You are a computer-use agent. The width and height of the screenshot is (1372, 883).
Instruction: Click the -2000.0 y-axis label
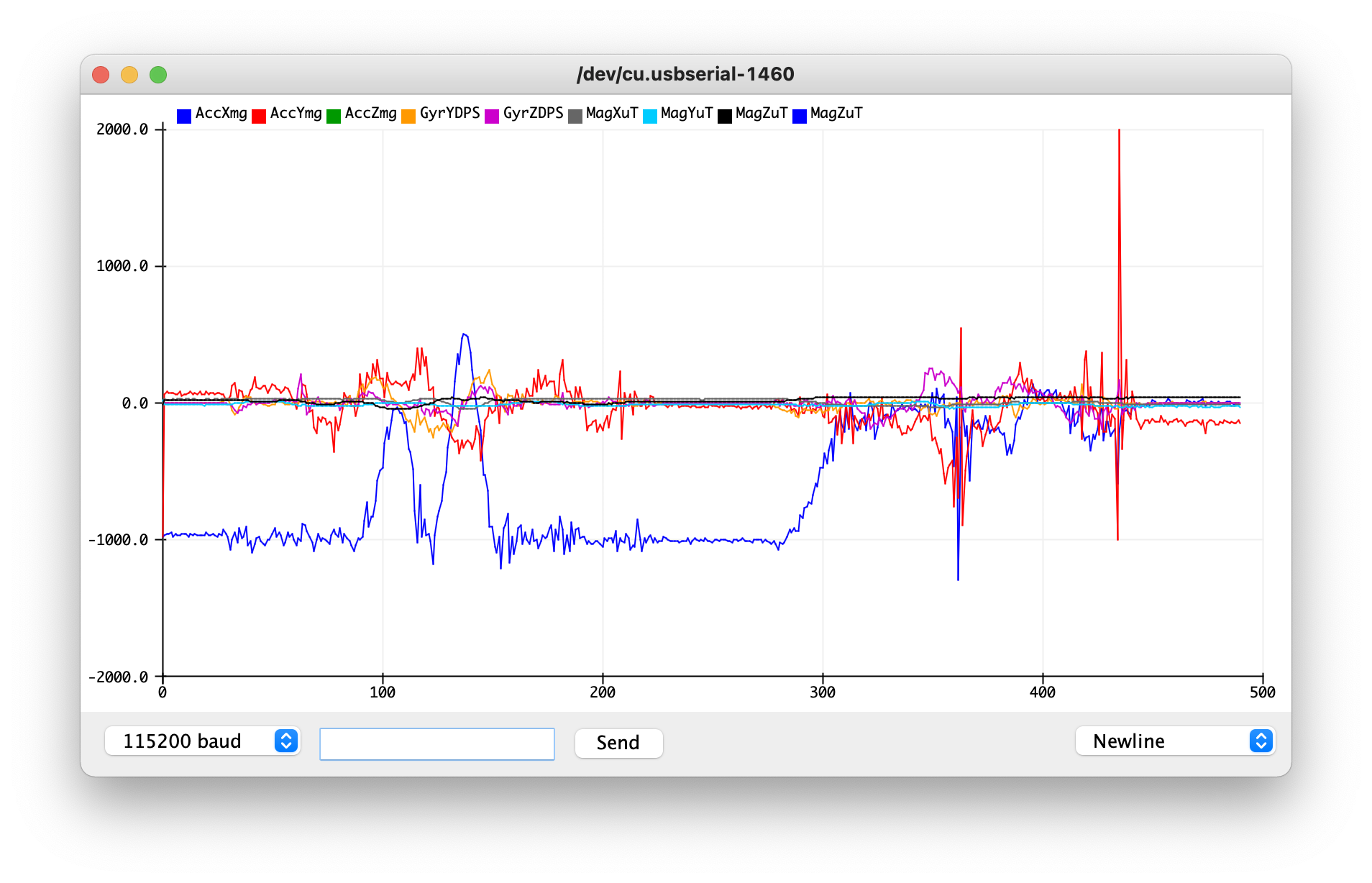pos(118,677)
